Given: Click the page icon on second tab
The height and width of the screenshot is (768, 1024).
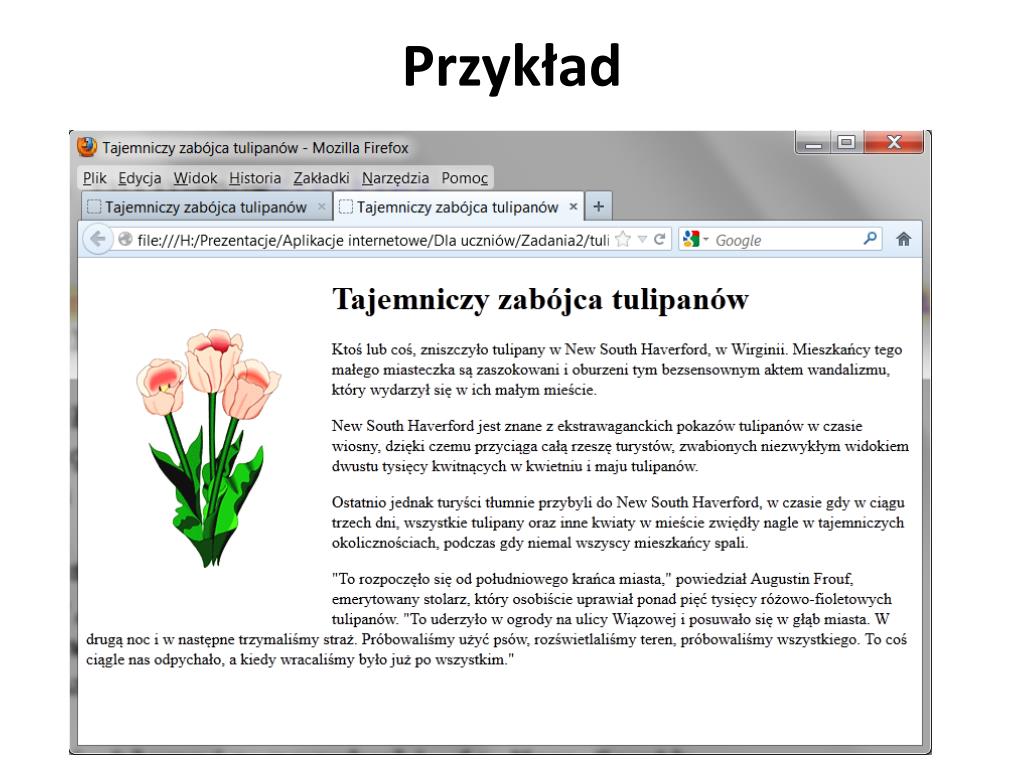Looking at the screenshot, I should (345, 207).
